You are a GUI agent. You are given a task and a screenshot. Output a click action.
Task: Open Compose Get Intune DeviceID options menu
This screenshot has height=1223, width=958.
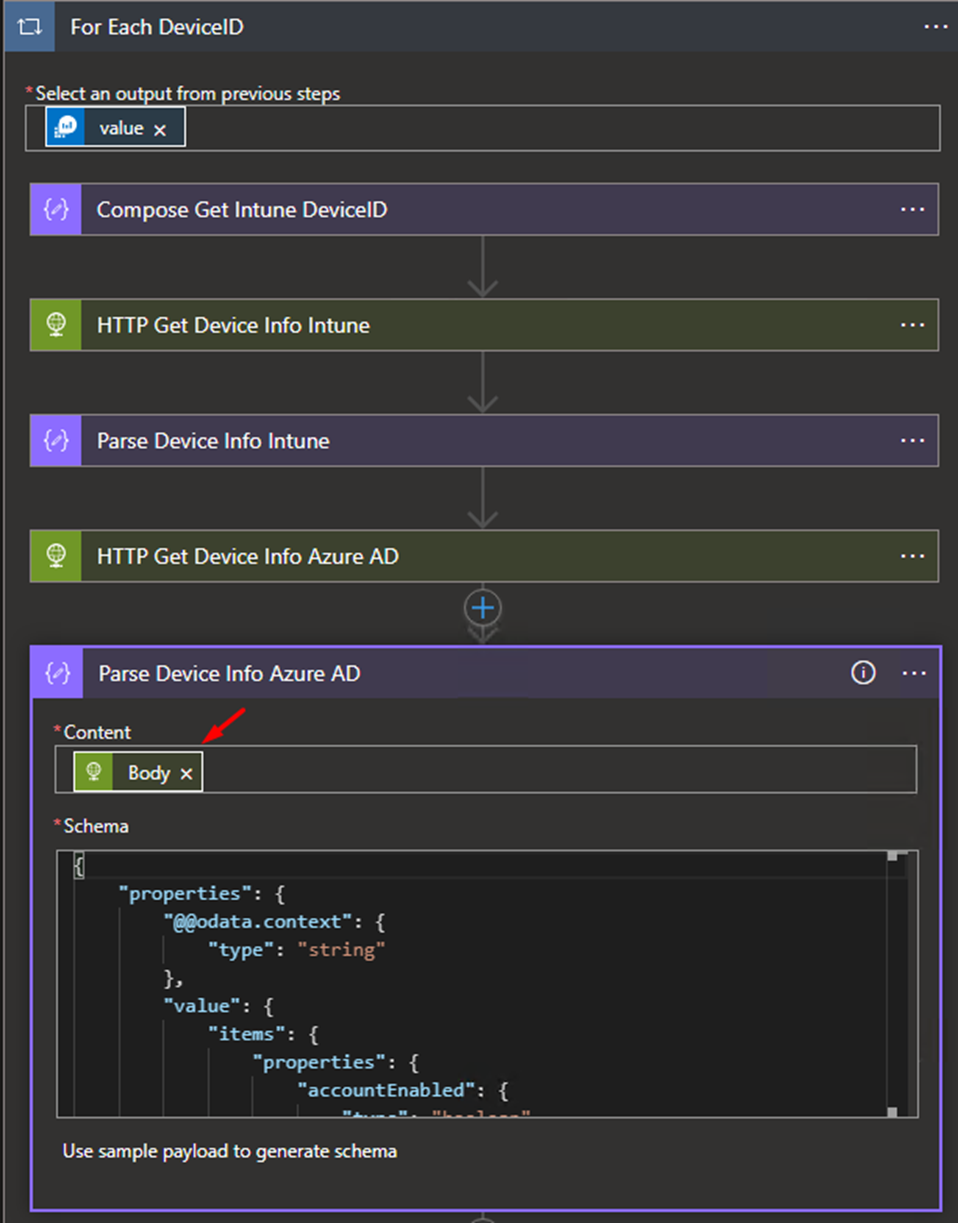912,210
